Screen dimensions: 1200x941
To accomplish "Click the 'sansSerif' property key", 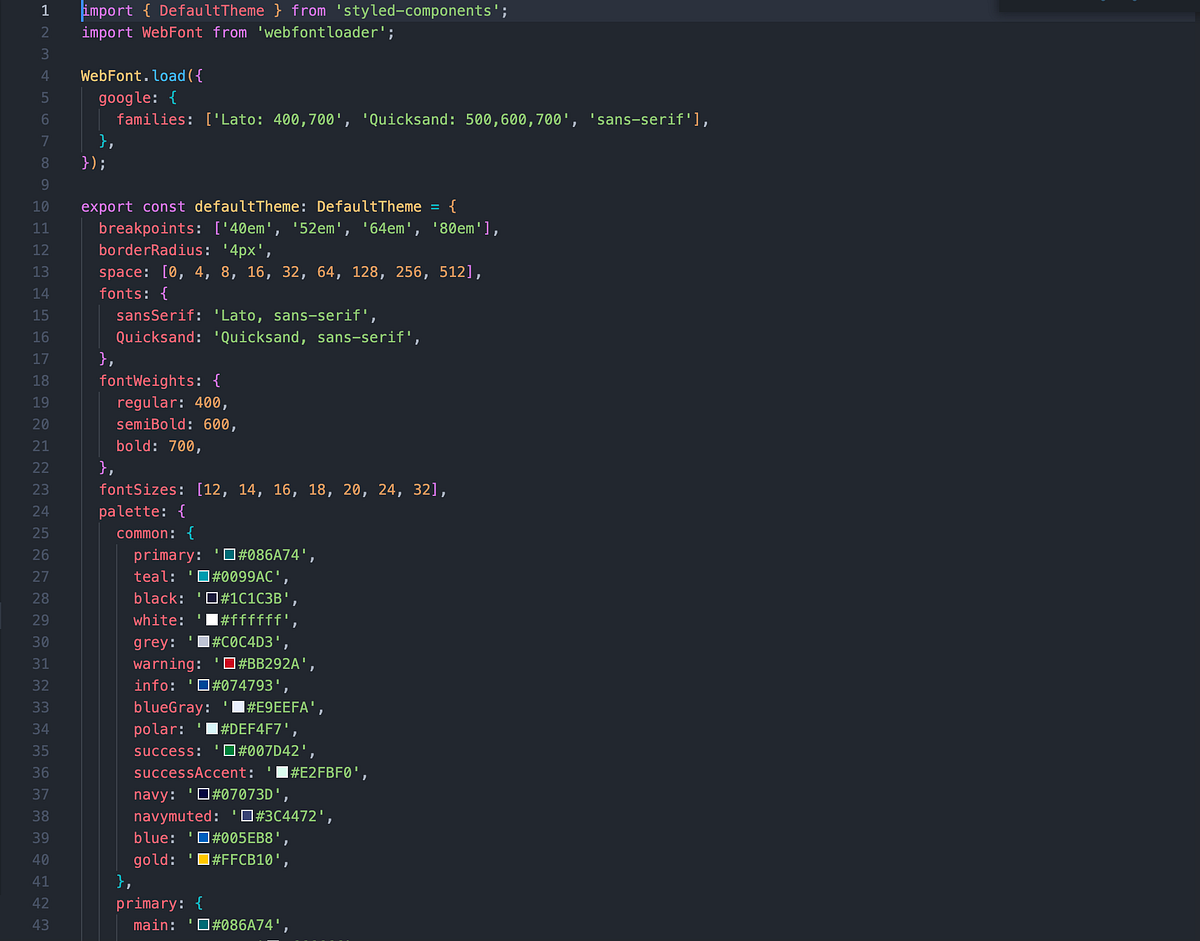I will (155, 316).
